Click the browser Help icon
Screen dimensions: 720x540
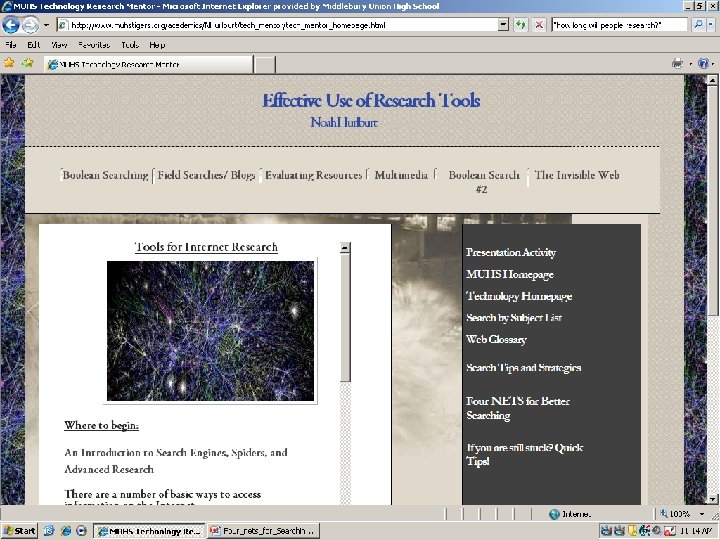pyautogui.click(x=703, y=63)
